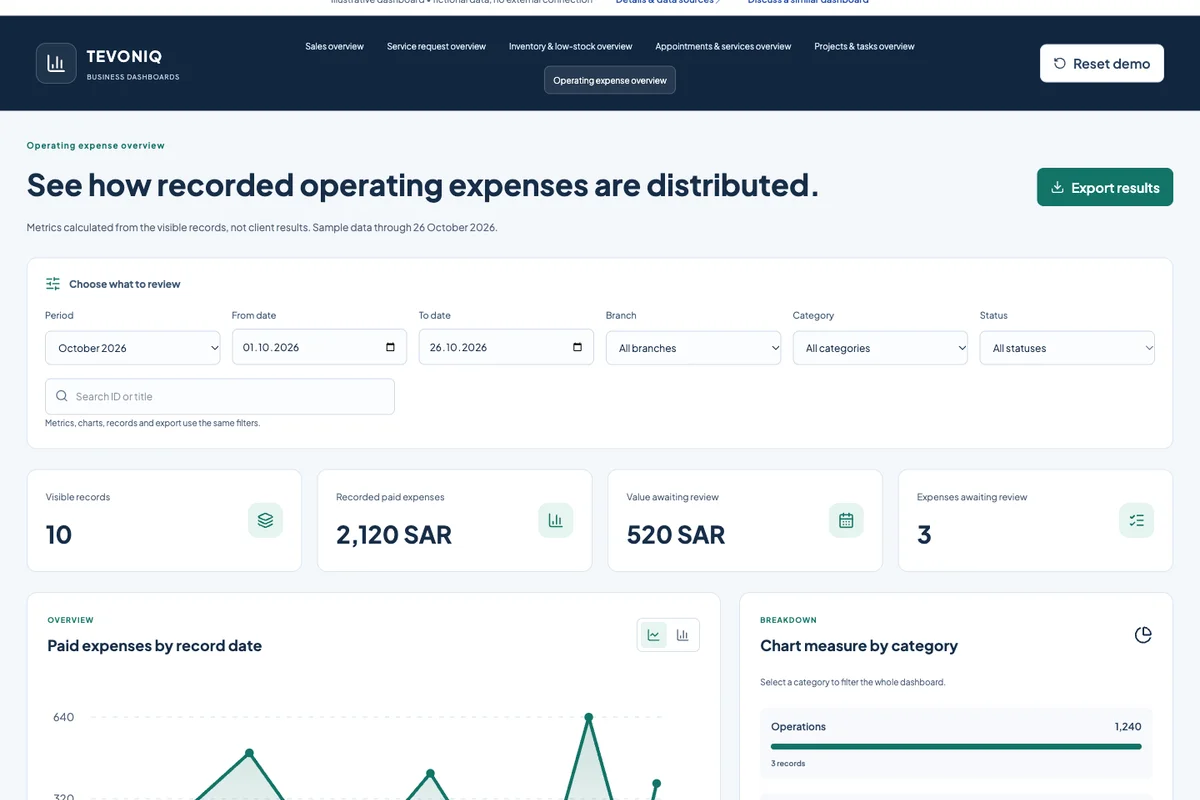This screenshot has width=1200, height=800.
Task: Open the Category dropdown showing All categories
Action: (880, 348)
